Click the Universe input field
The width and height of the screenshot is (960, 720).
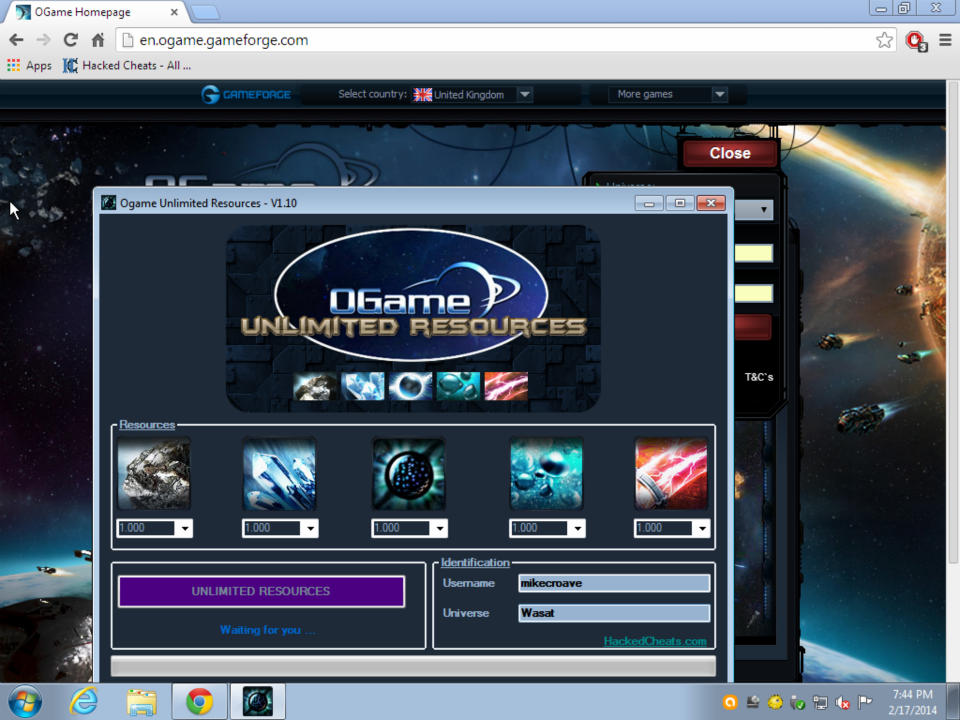614,613
